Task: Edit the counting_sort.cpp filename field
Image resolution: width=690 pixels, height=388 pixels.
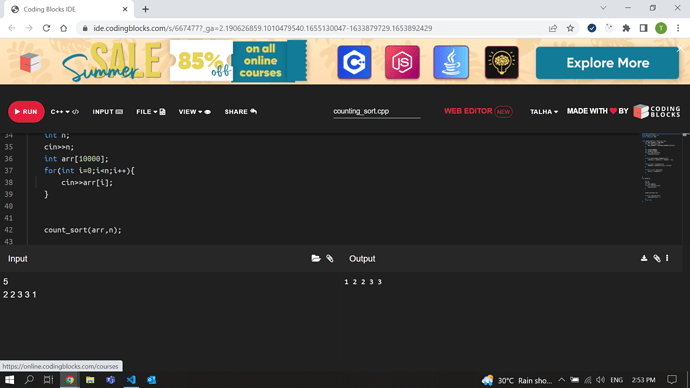Action: 377,111
